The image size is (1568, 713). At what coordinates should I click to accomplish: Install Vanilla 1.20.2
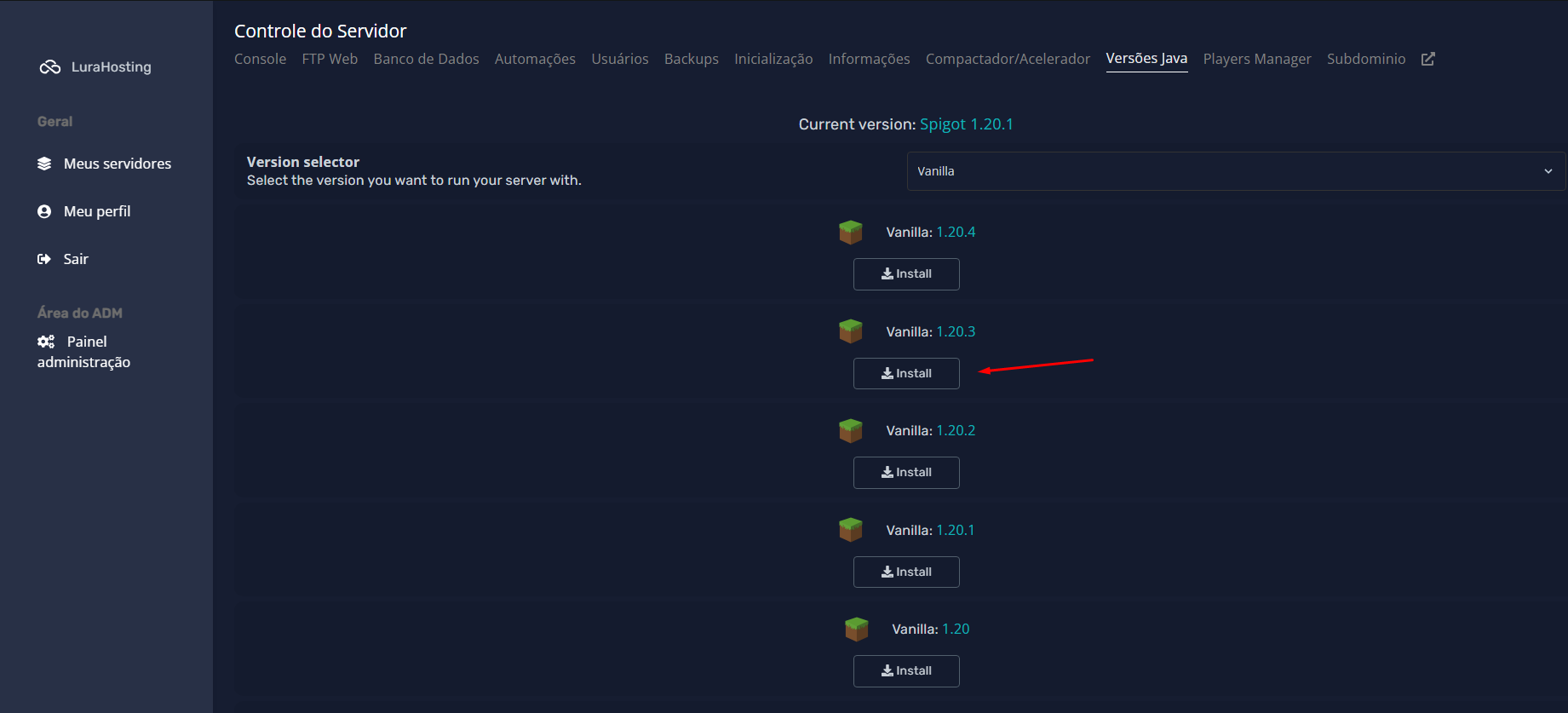click(x=906, y=473)
